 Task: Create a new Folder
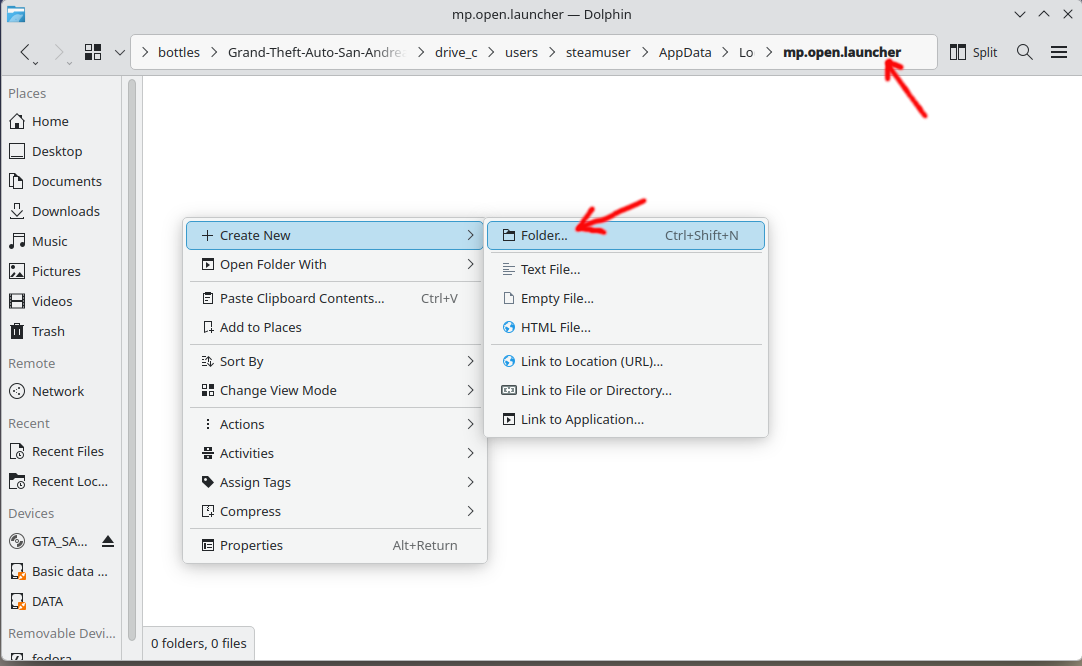pos(626,235)
